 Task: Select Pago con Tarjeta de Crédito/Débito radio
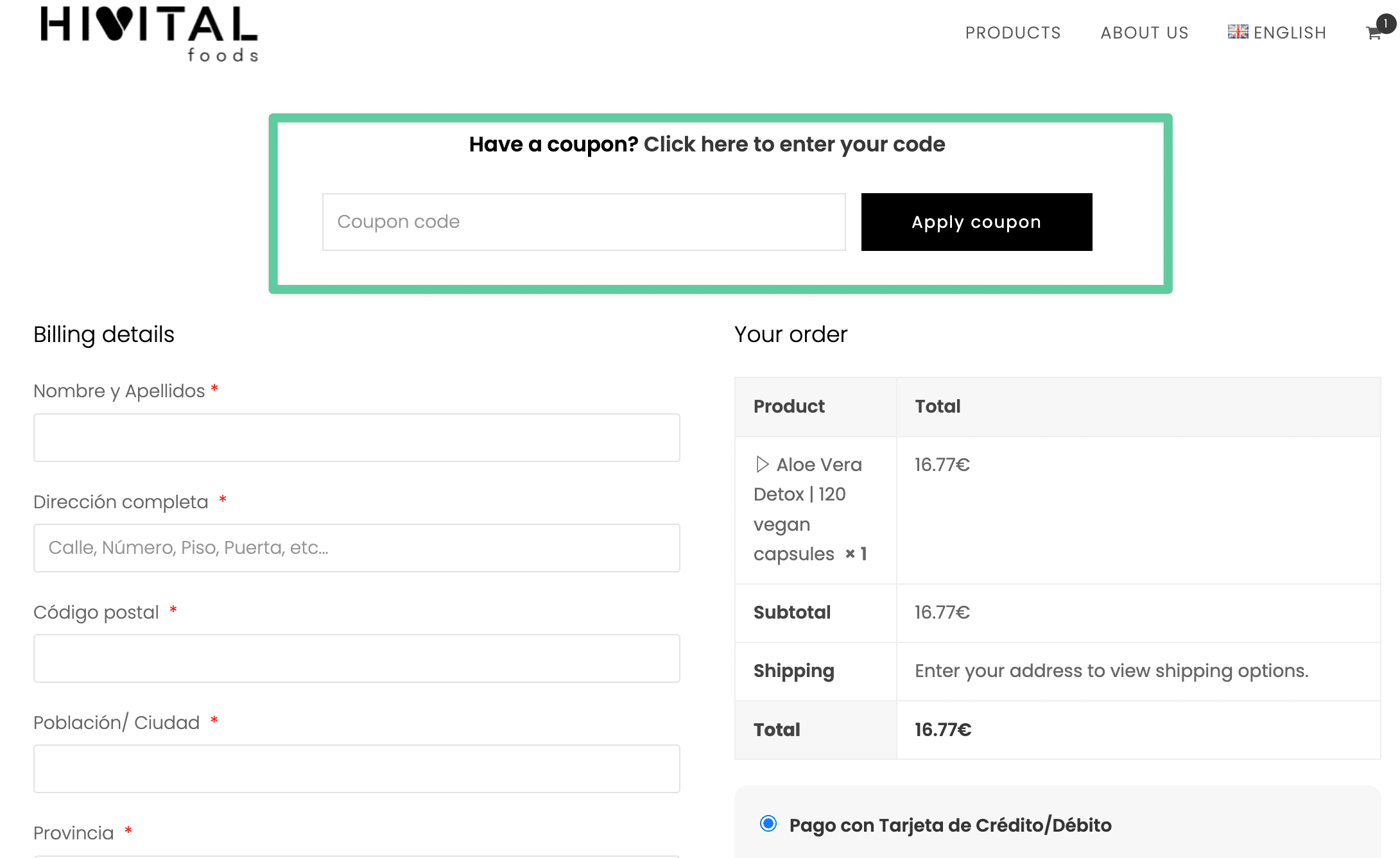click(768, 823)
